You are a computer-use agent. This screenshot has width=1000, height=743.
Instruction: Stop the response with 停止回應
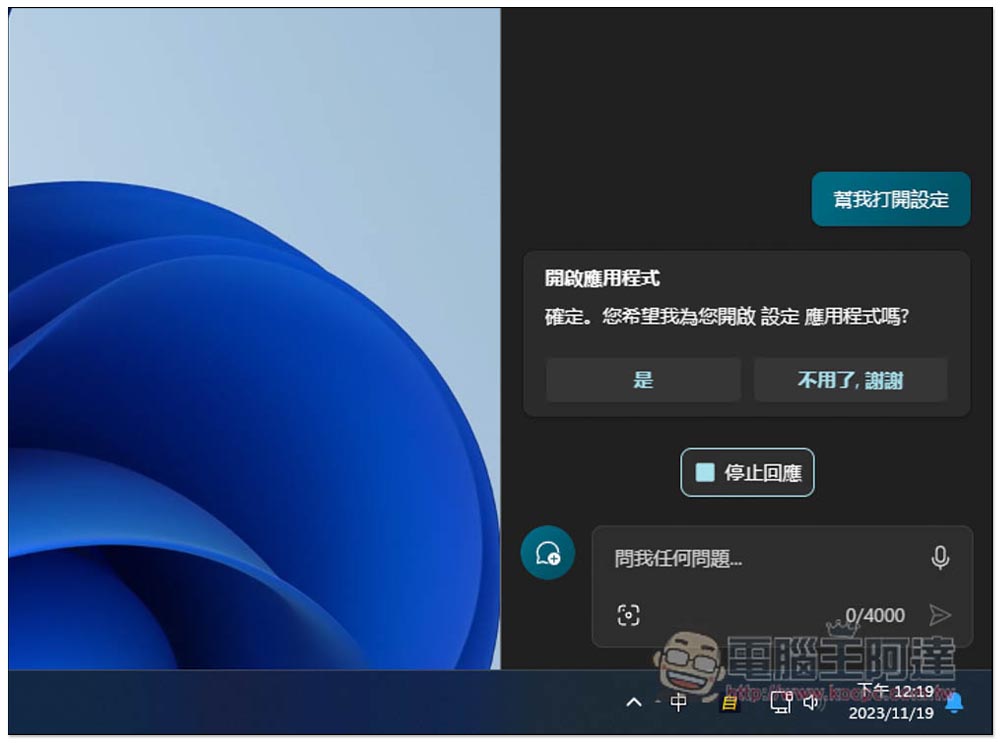(x=747, y=473)
